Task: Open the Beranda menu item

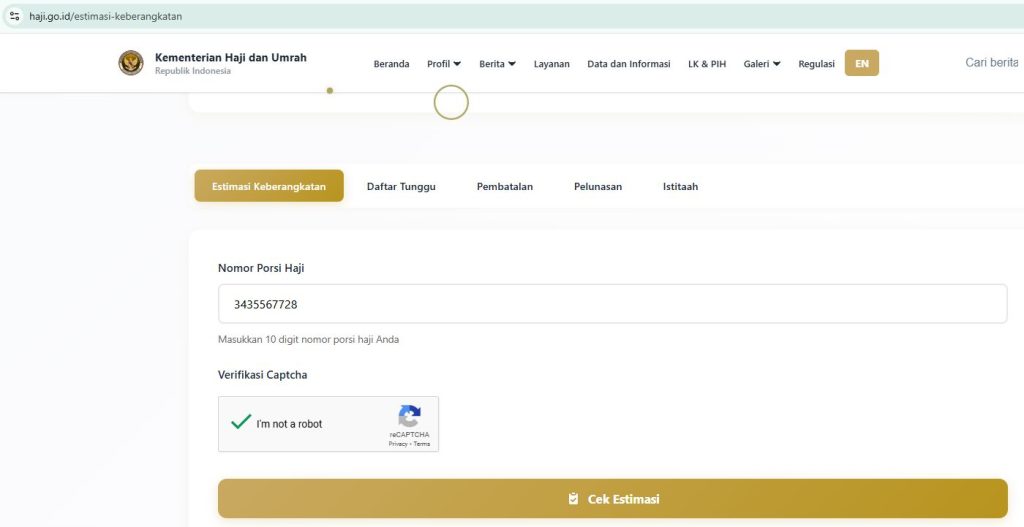Action: point(391,64)
